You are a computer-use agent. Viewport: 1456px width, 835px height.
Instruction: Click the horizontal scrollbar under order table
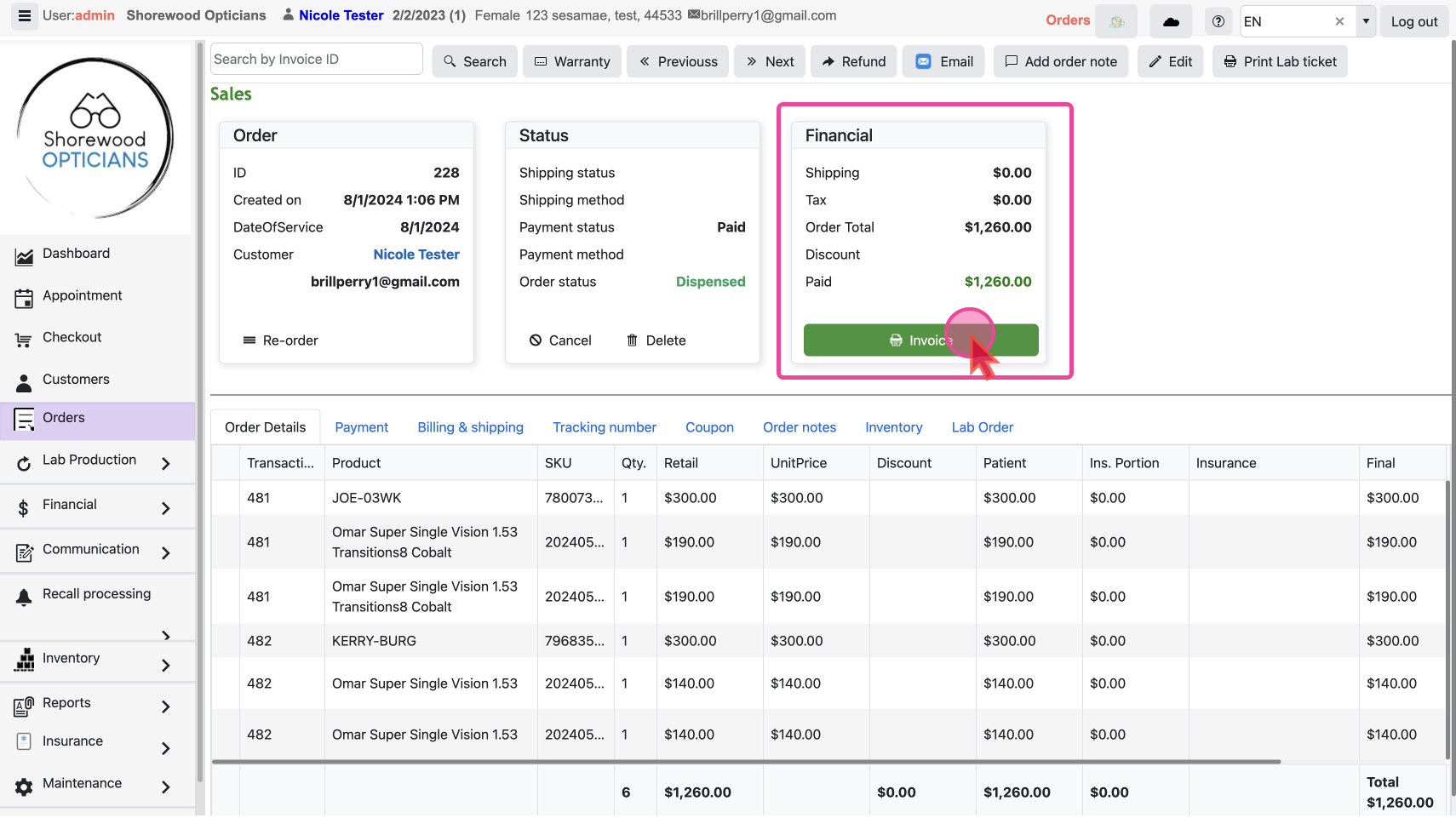tap(746, 762)
